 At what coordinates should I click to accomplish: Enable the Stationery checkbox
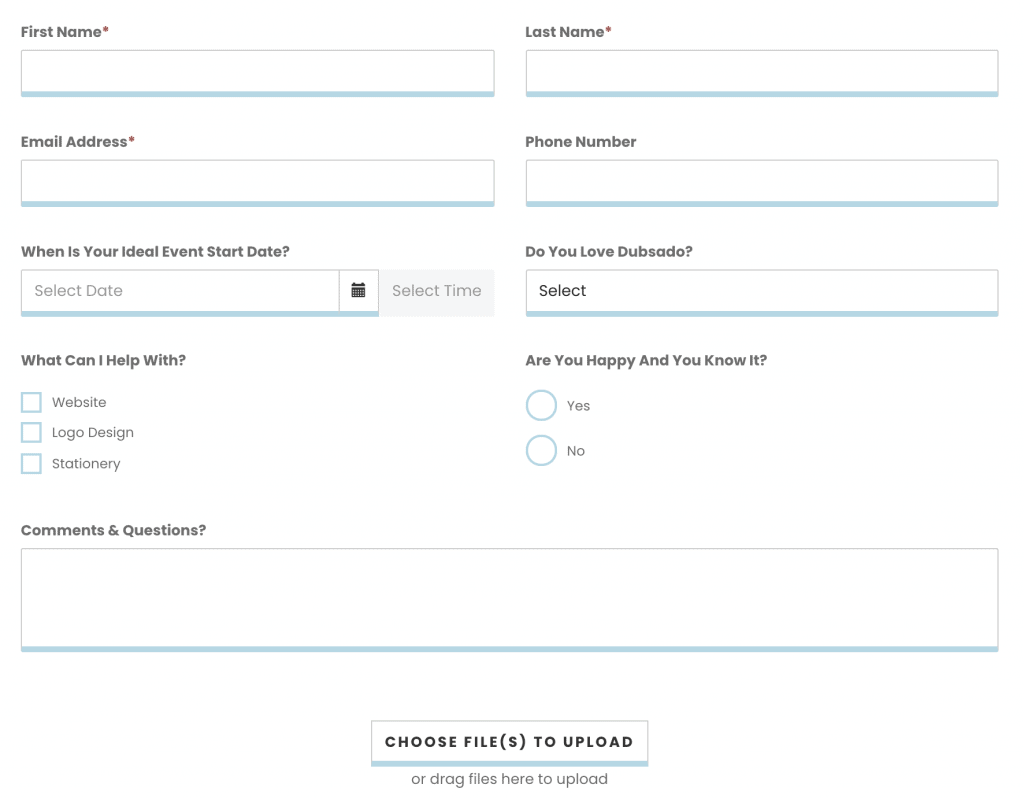tap(31, 464)
